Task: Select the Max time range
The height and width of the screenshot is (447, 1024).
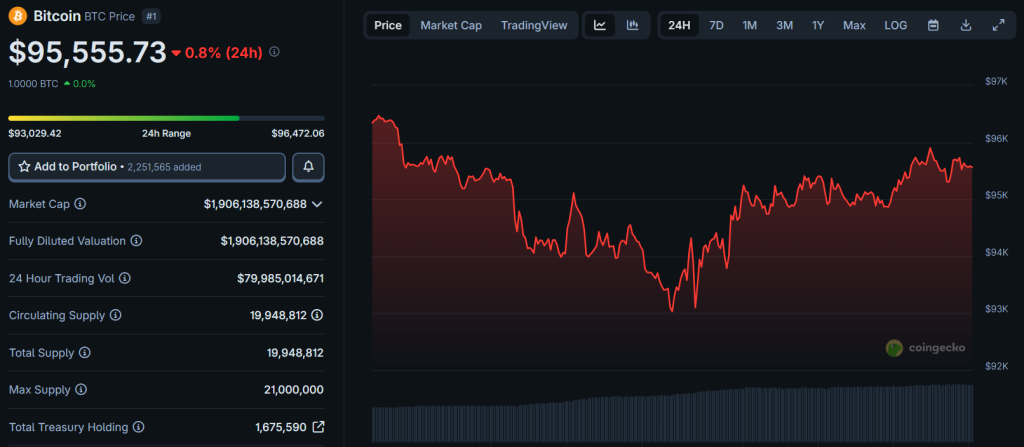Action: [x=854, y=25]
